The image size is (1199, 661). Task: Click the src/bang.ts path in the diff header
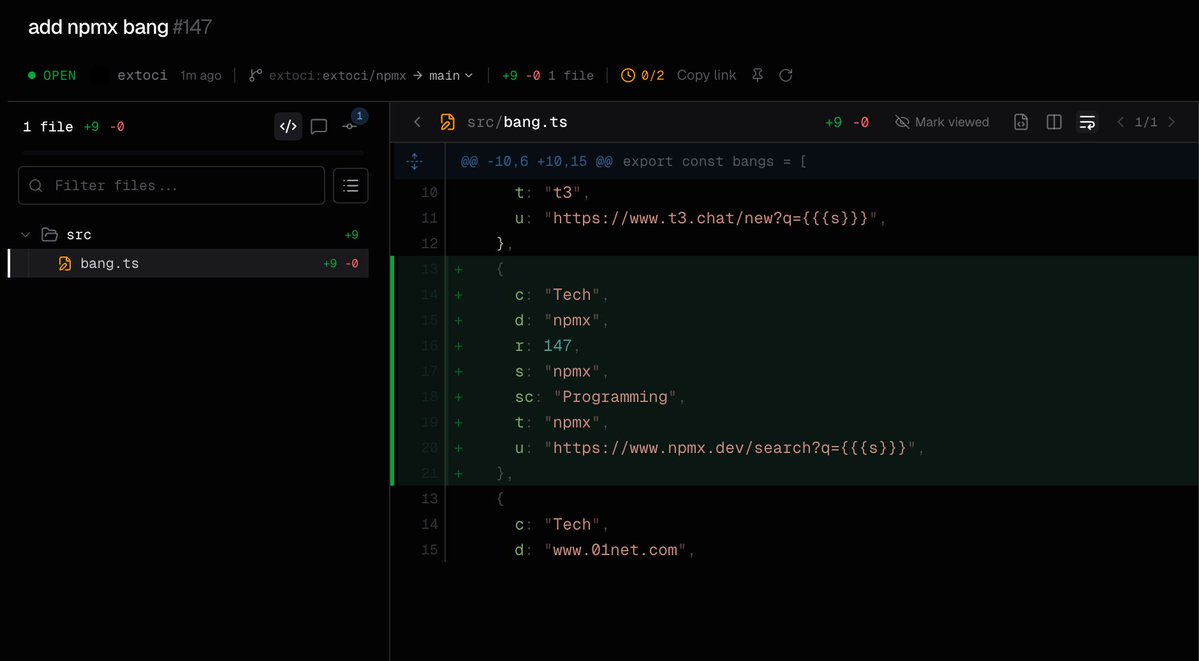click(x=517, y=122)
